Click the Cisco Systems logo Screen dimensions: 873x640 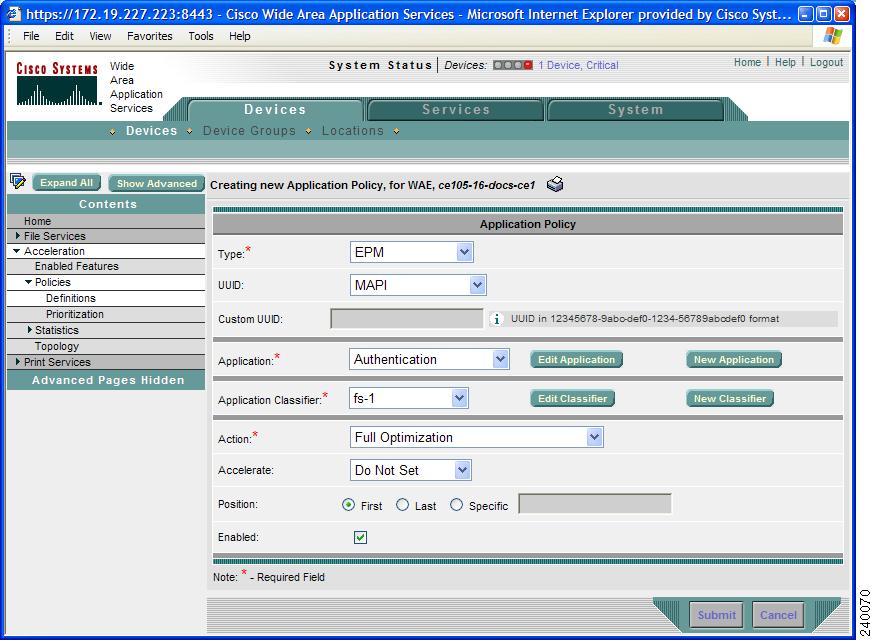(x=57, y=83)
